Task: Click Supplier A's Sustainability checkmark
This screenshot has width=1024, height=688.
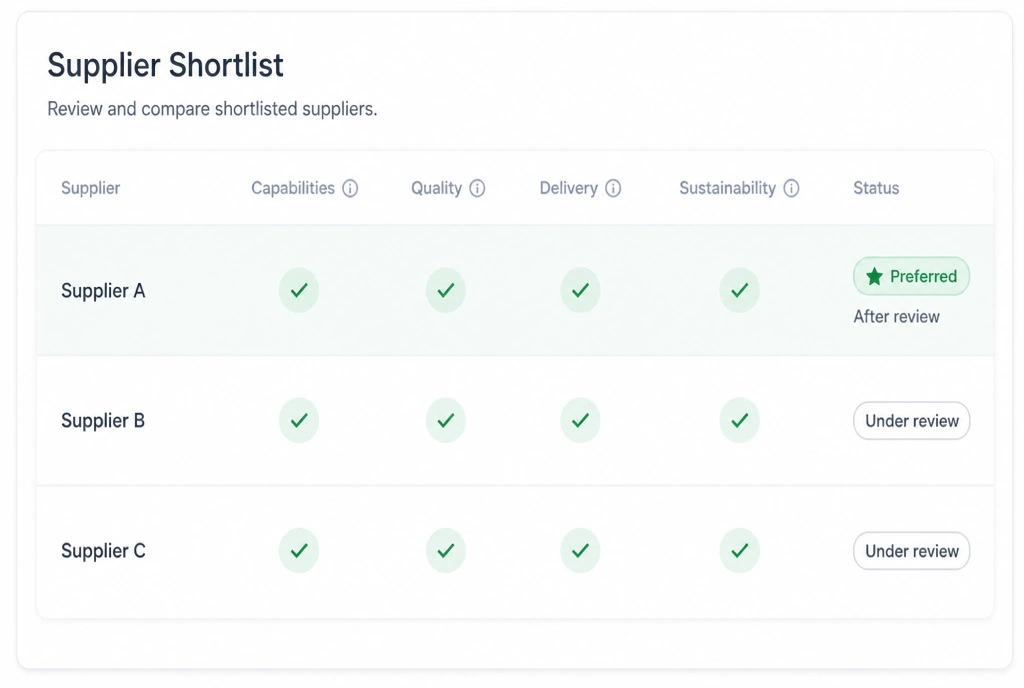Action: point(739,290)
